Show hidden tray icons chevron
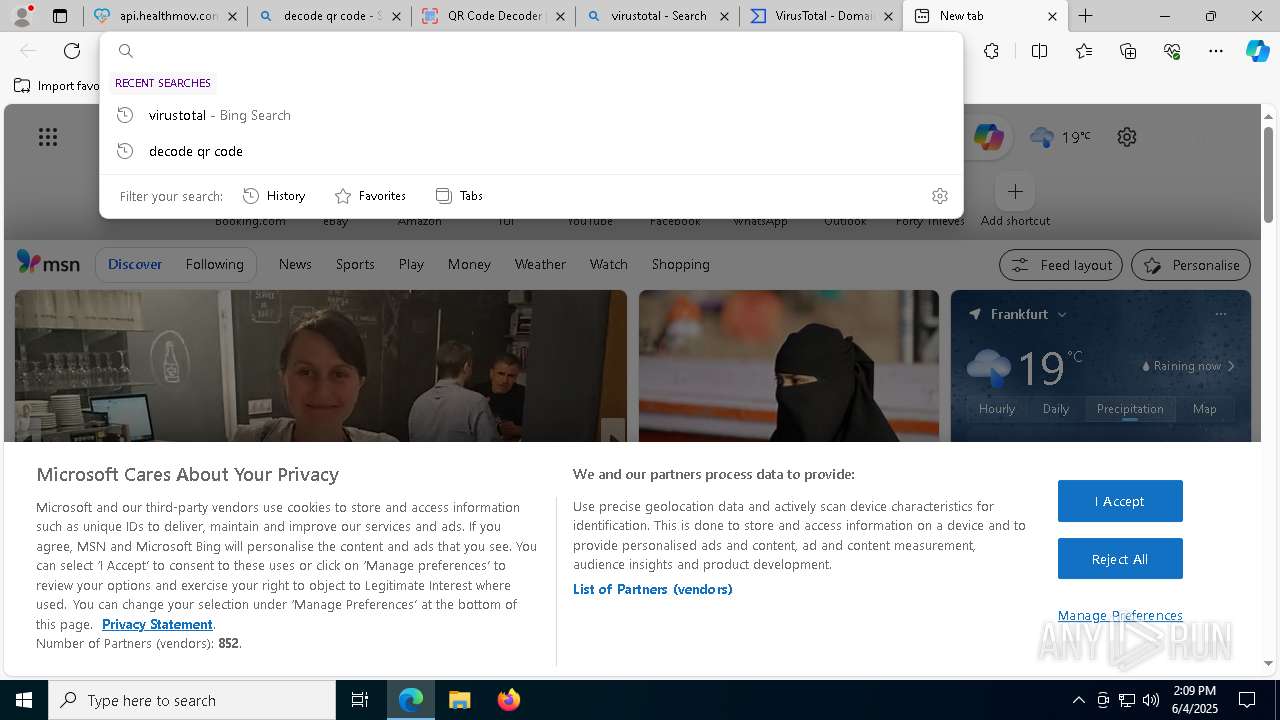This screenshot has height=720, width=1280. coord(1078,700)
